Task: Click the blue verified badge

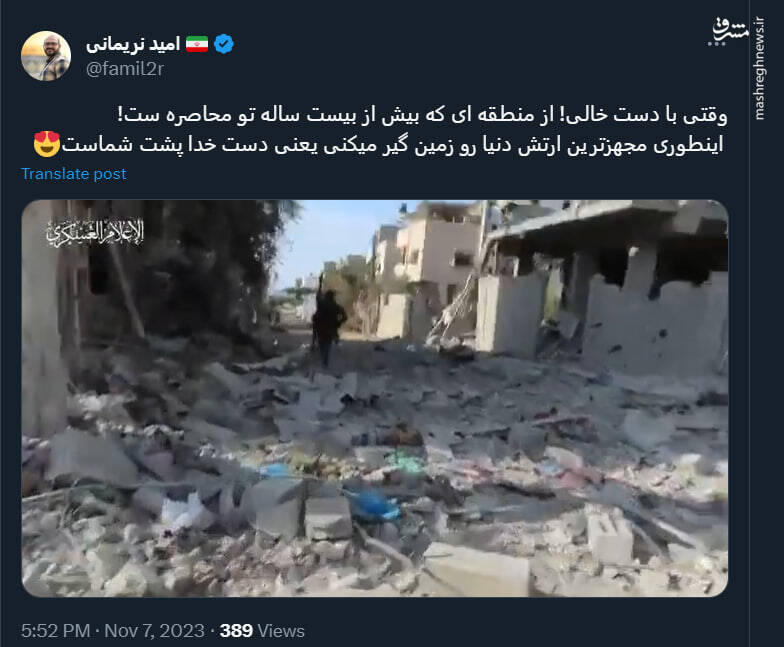Action: pyautogui.click(x=224, y=44)
